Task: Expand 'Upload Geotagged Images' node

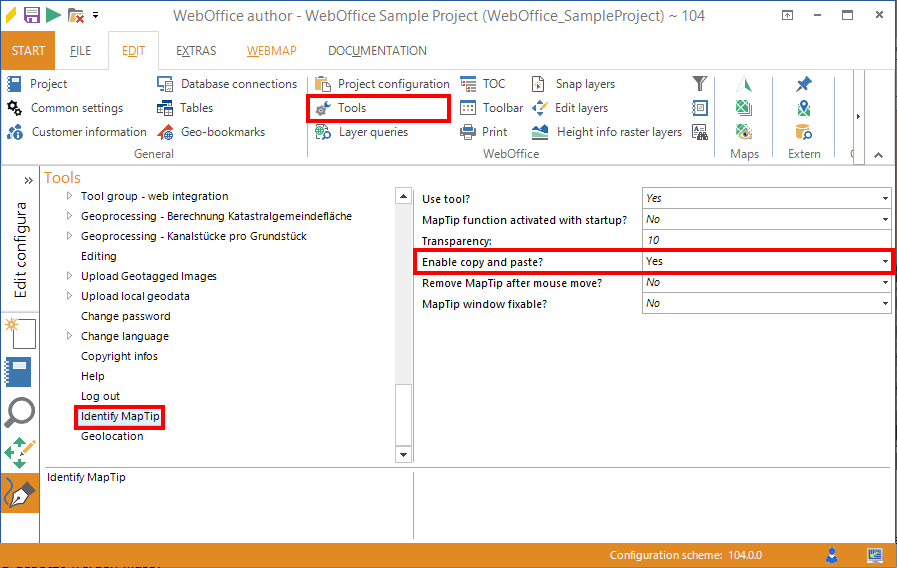Action: click(x=69, y=276)
